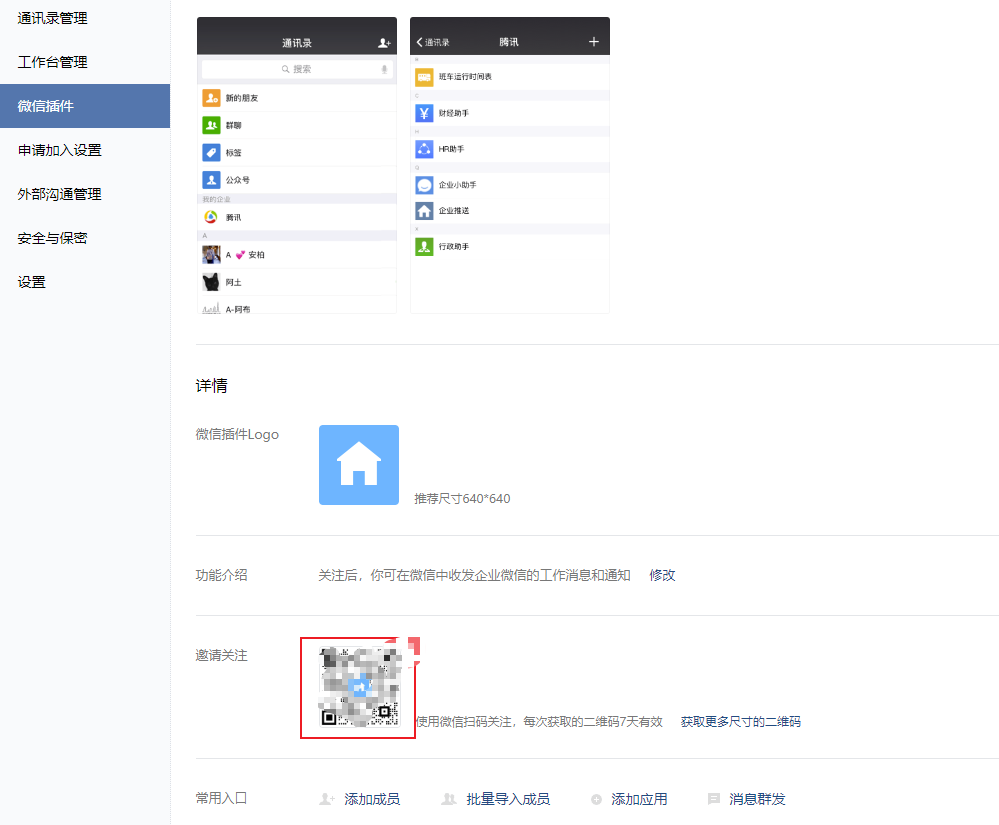Open 外部沟通管理 section
Viewport: 999px width, 825px height.
click(59, 194)
